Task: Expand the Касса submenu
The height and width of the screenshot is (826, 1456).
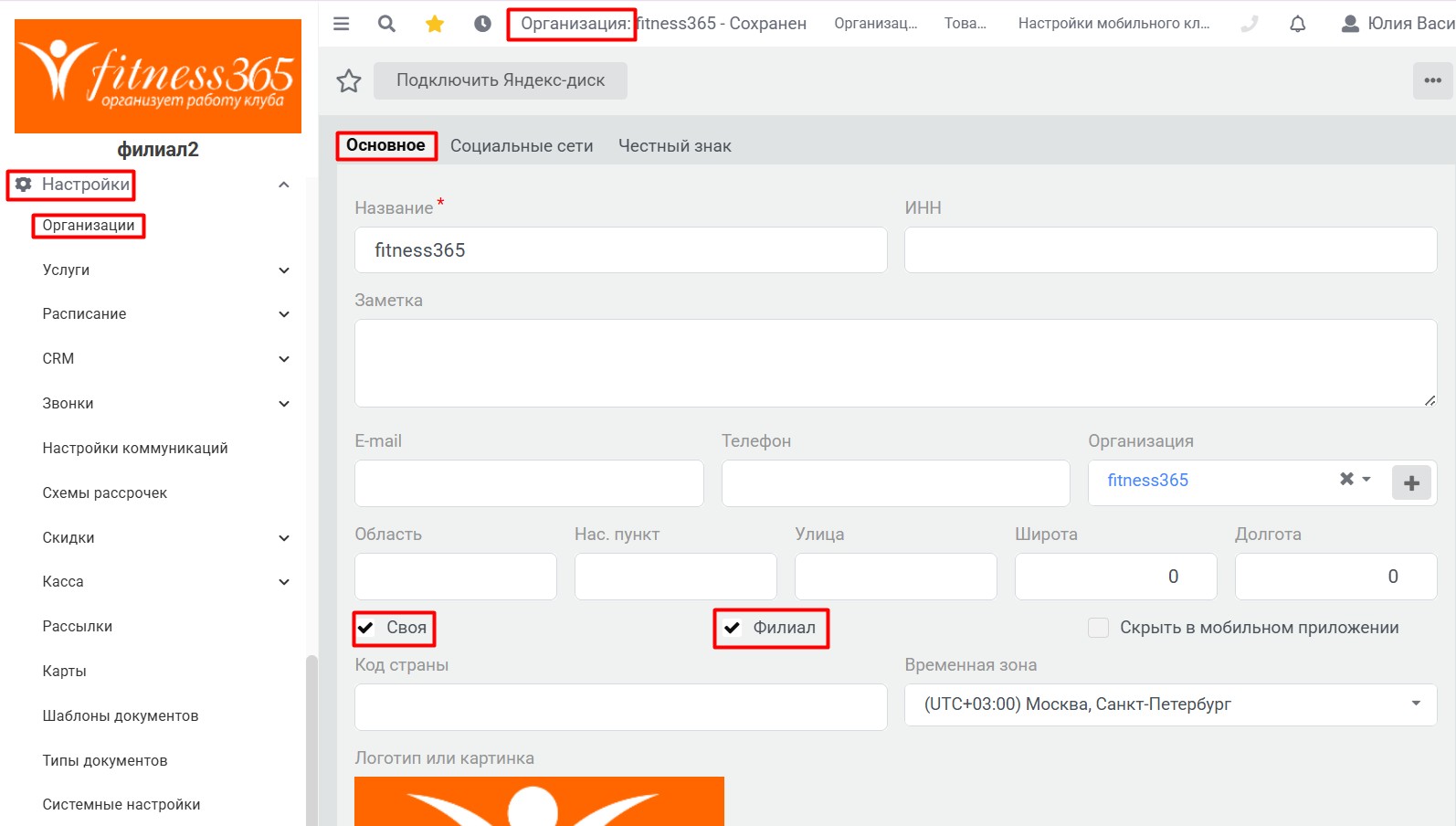Action: pyautogui.click(x=284, y=582)
